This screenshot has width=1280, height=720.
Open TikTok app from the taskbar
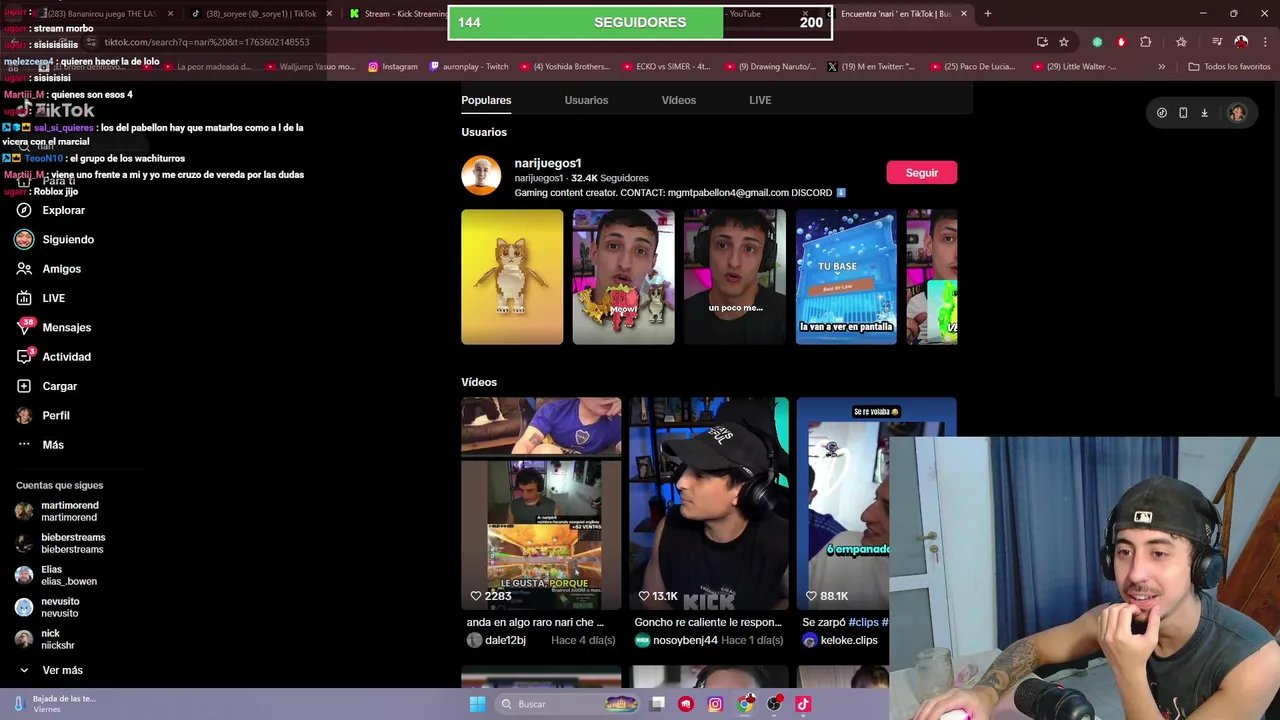pyautogui.click(x=803, y=704)
